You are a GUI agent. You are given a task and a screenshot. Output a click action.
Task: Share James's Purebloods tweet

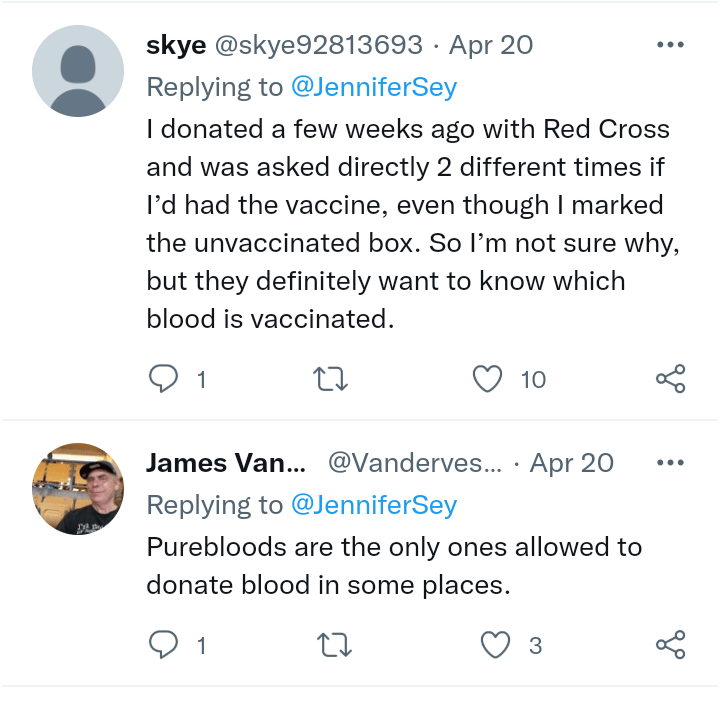pos(670,645)
